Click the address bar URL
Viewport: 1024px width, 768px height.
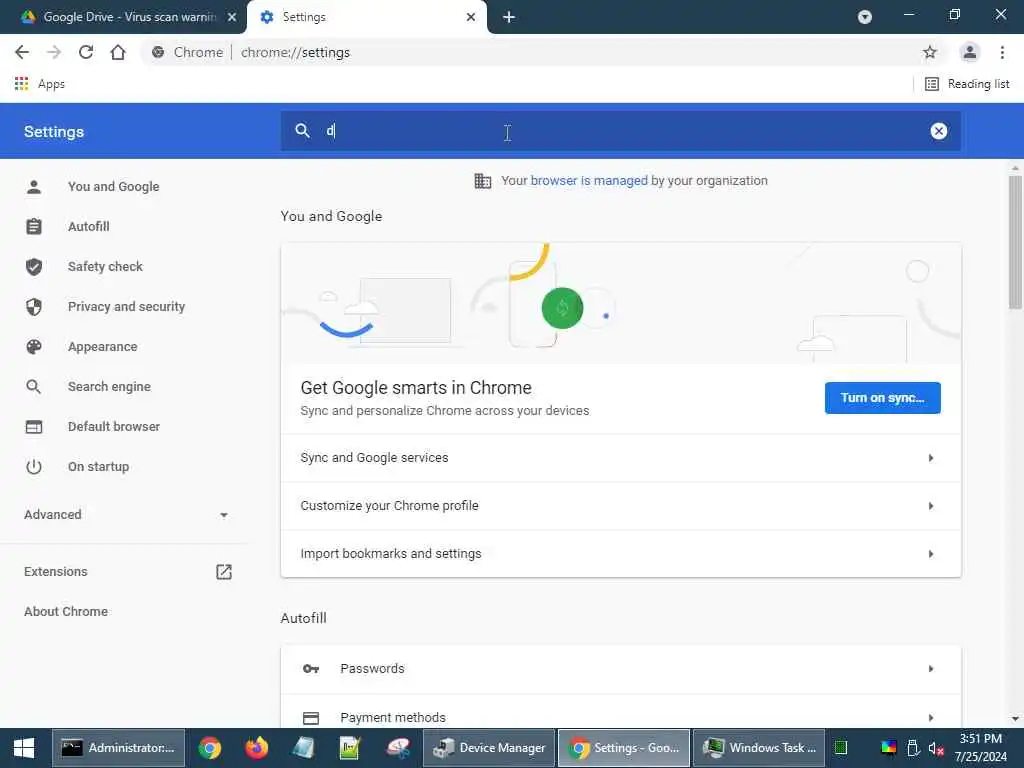point(295,52)
